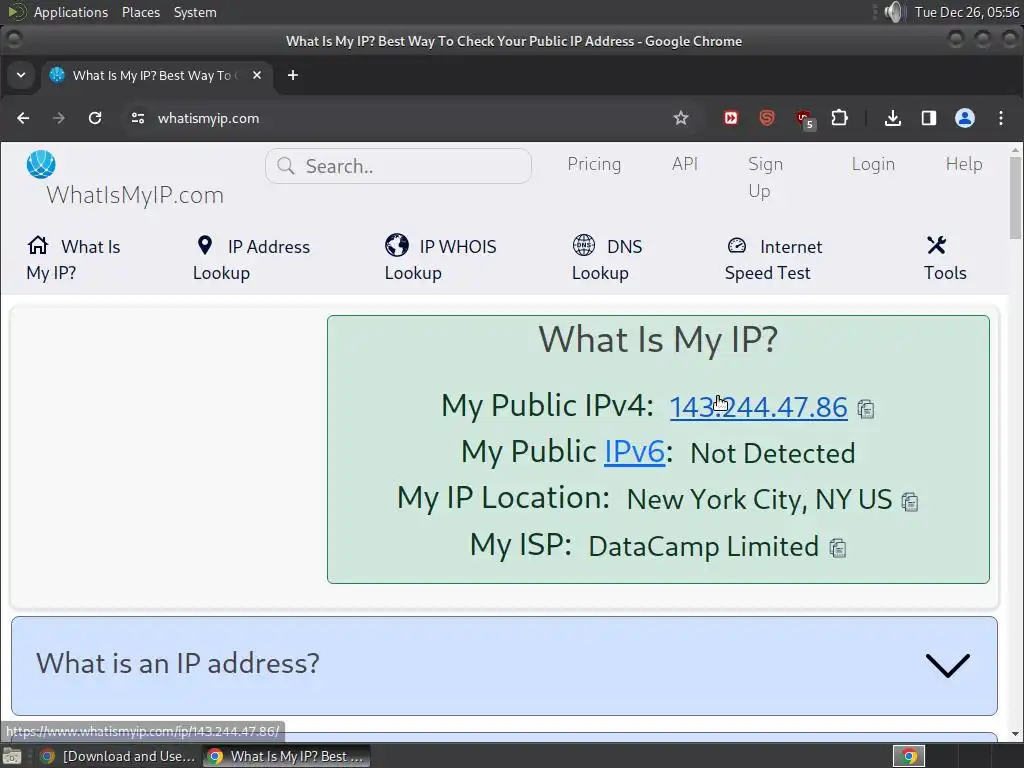The width and height of the screenshot is (1024, 768).
Task: Click the 143.244.47.86 IP address link
Action: tap(758, 407)
